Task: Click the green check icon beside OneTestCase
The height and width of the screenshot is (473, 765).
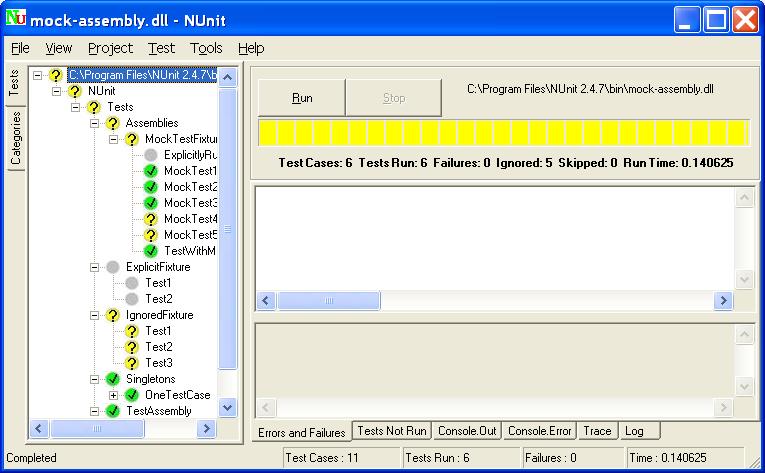Action: click(132, 395)
